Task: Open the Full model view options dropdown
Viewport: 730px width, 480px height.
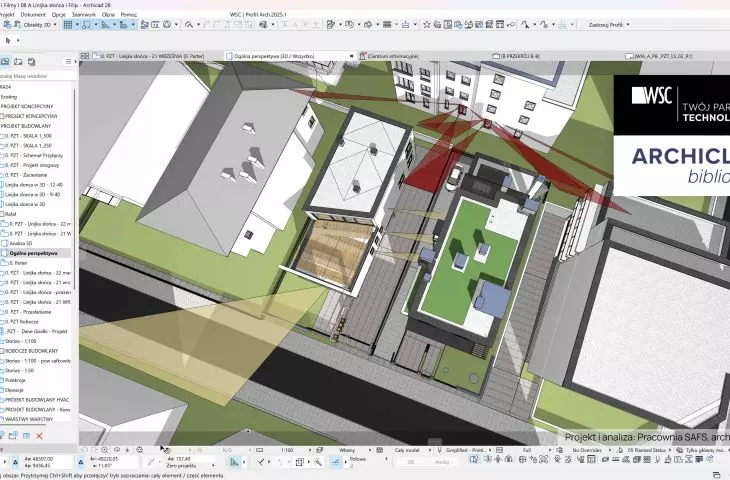Action: 525,450
